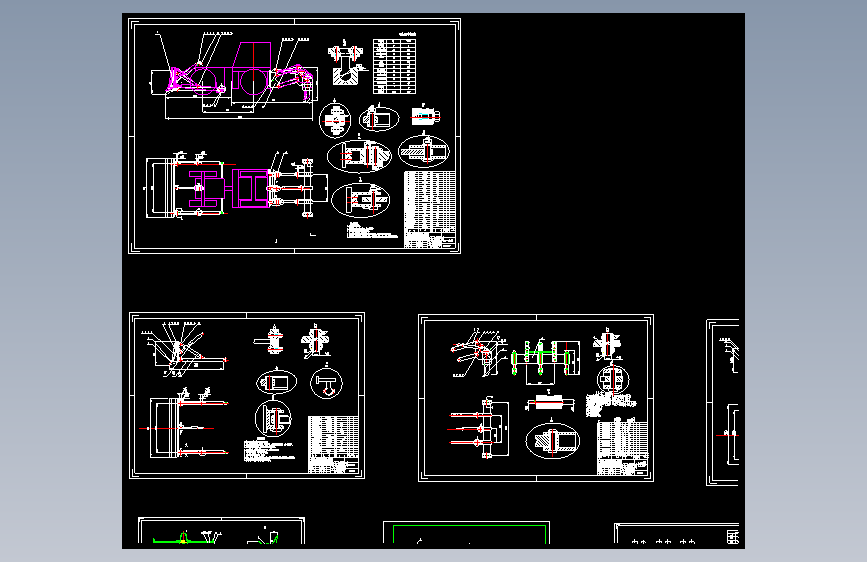The width and height of the screenshot is (867, 562).
Task: Select the bucket top-view with red centerlines on middle-left sheet
Action: point(186,424)
